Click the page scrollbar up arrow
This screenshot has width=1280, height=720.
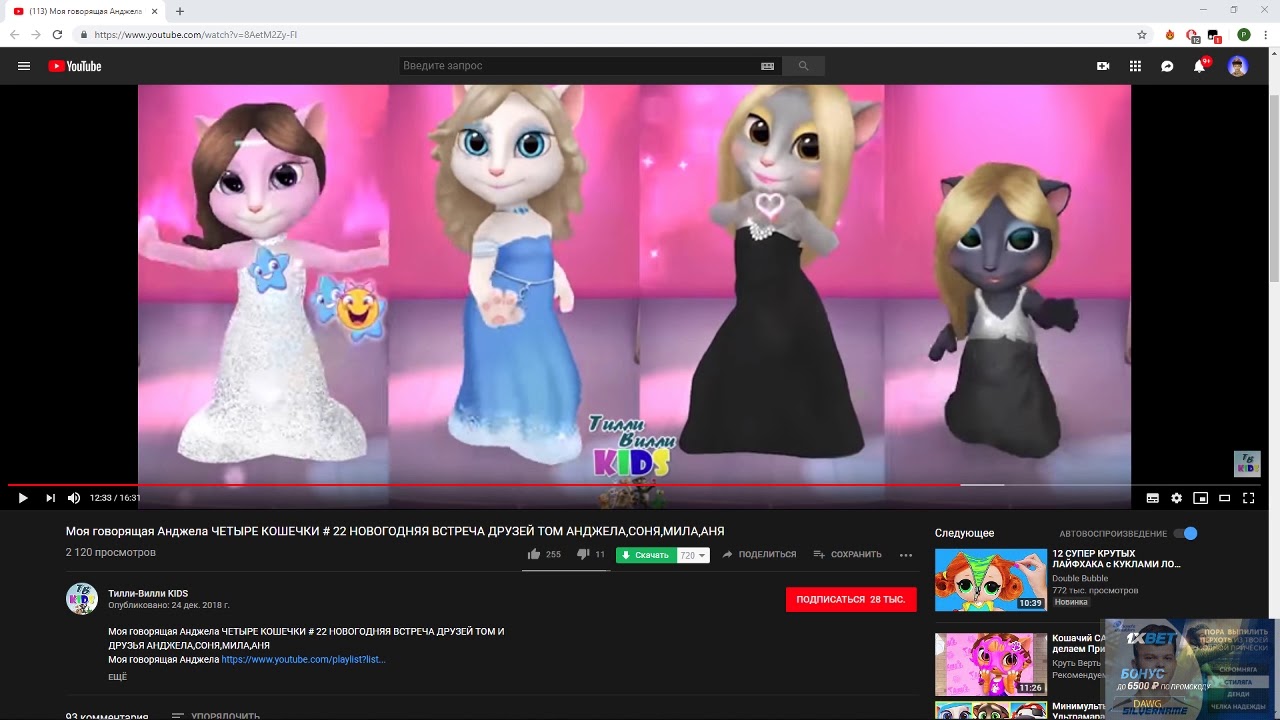pyautogui.click(x=1274, y=53)
